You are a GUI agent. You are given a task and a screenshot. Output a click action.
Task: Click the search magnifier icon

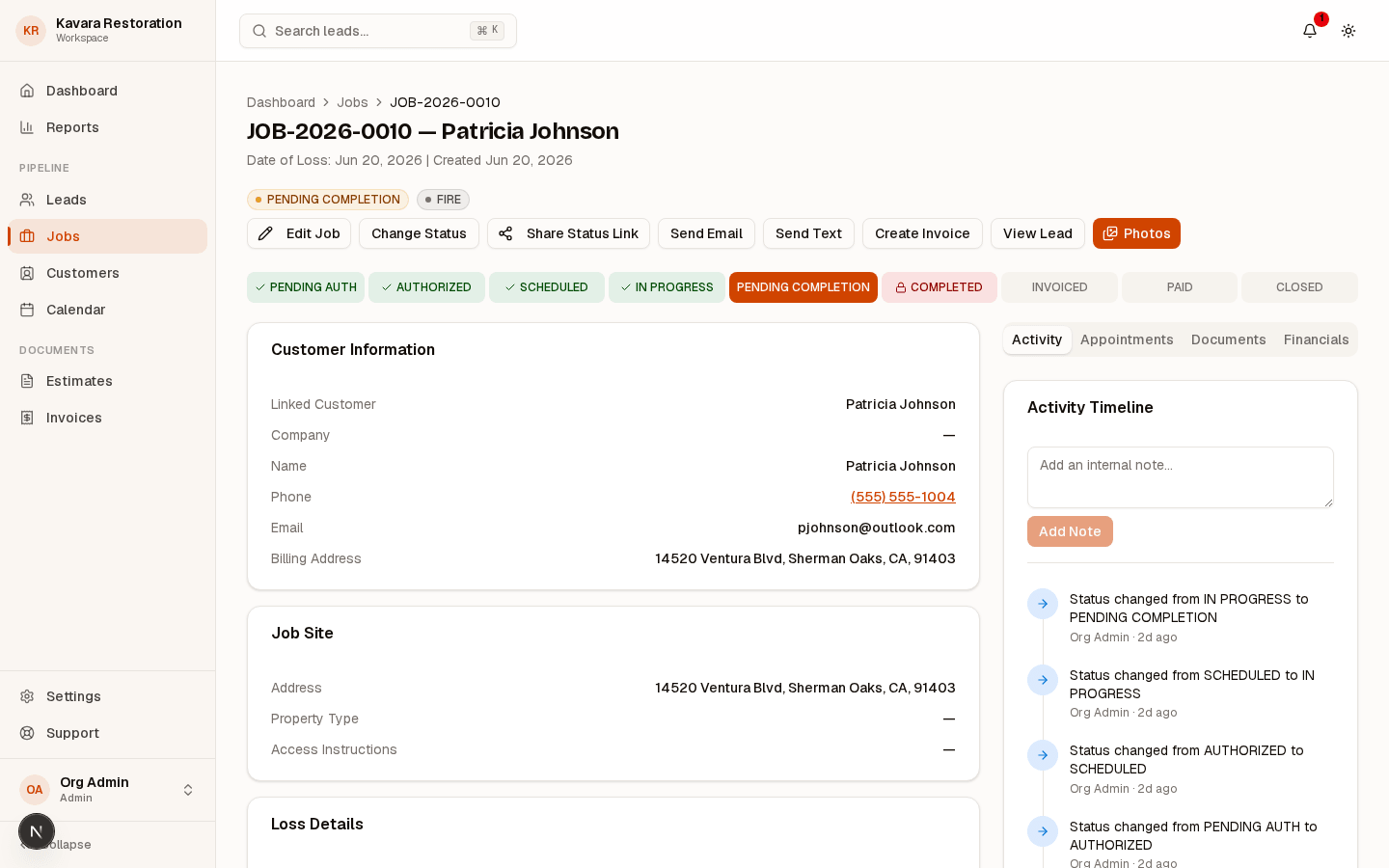tap(259, 31)
